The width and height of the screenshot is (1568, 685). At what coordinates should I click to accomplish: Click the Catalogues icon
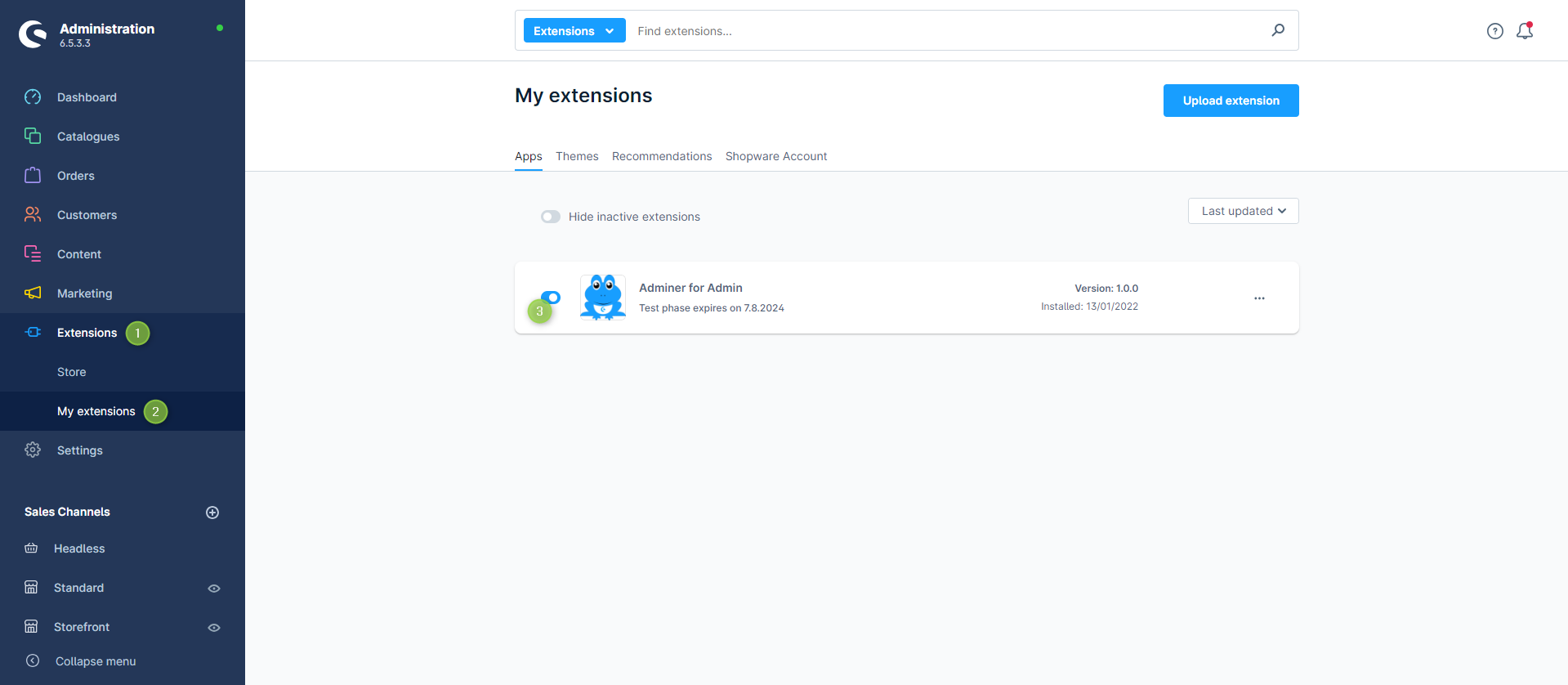(x=33, y=136)
